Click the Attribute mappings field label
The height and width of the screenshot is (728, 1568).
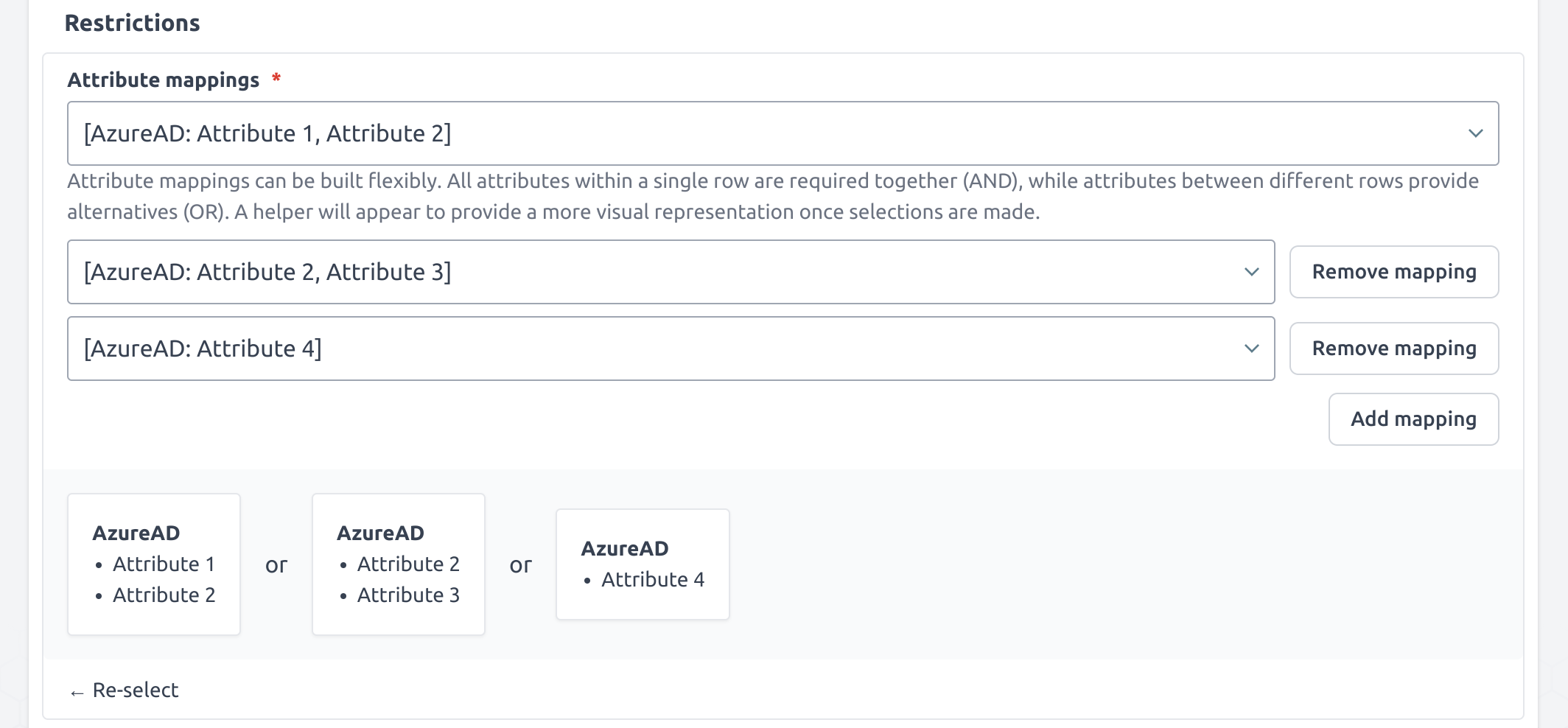pyautogui.click(x=163, y=80)
